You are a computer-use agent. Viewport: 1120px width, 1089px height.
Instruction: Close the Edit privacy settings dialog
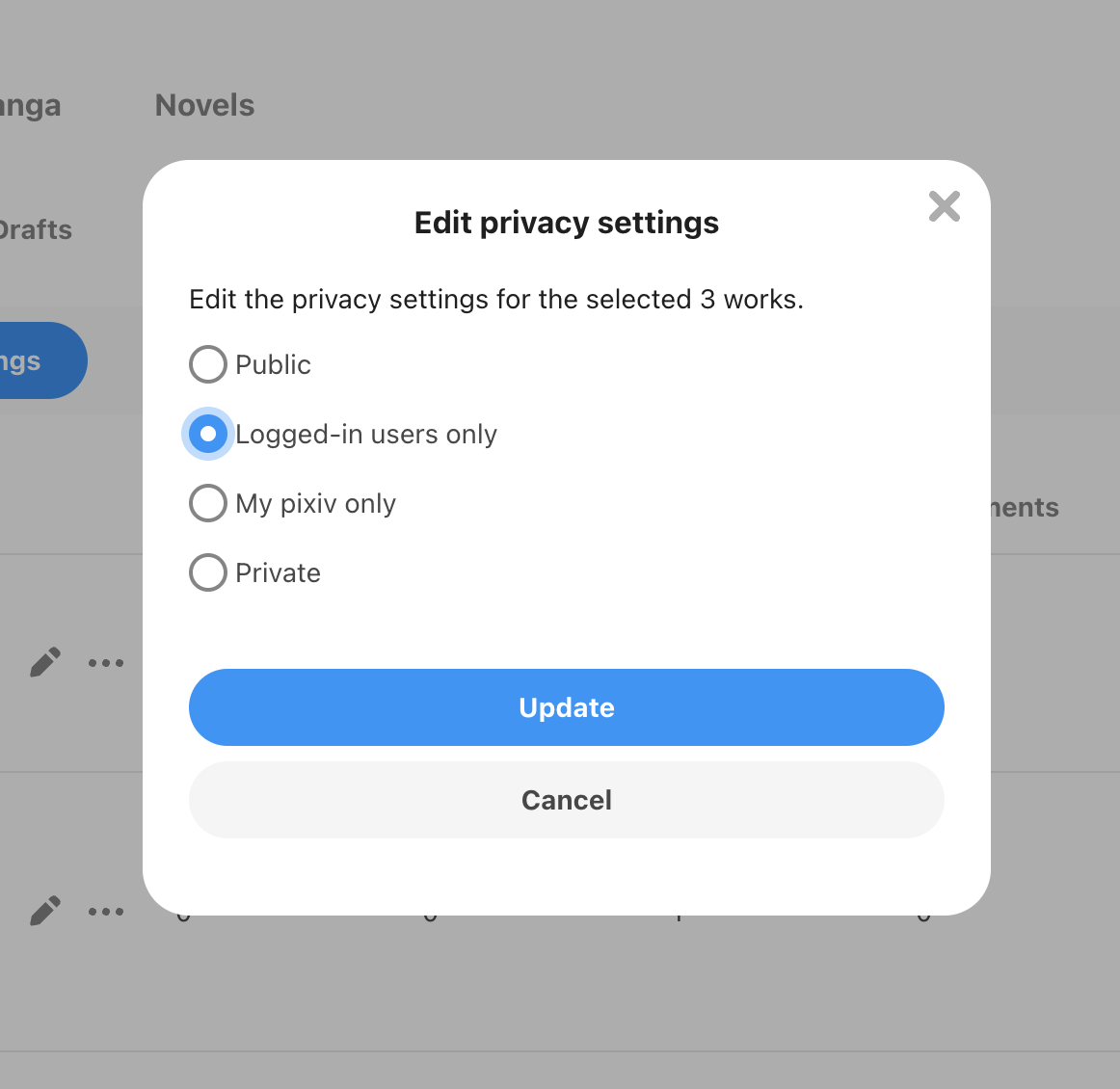(944, 206)
